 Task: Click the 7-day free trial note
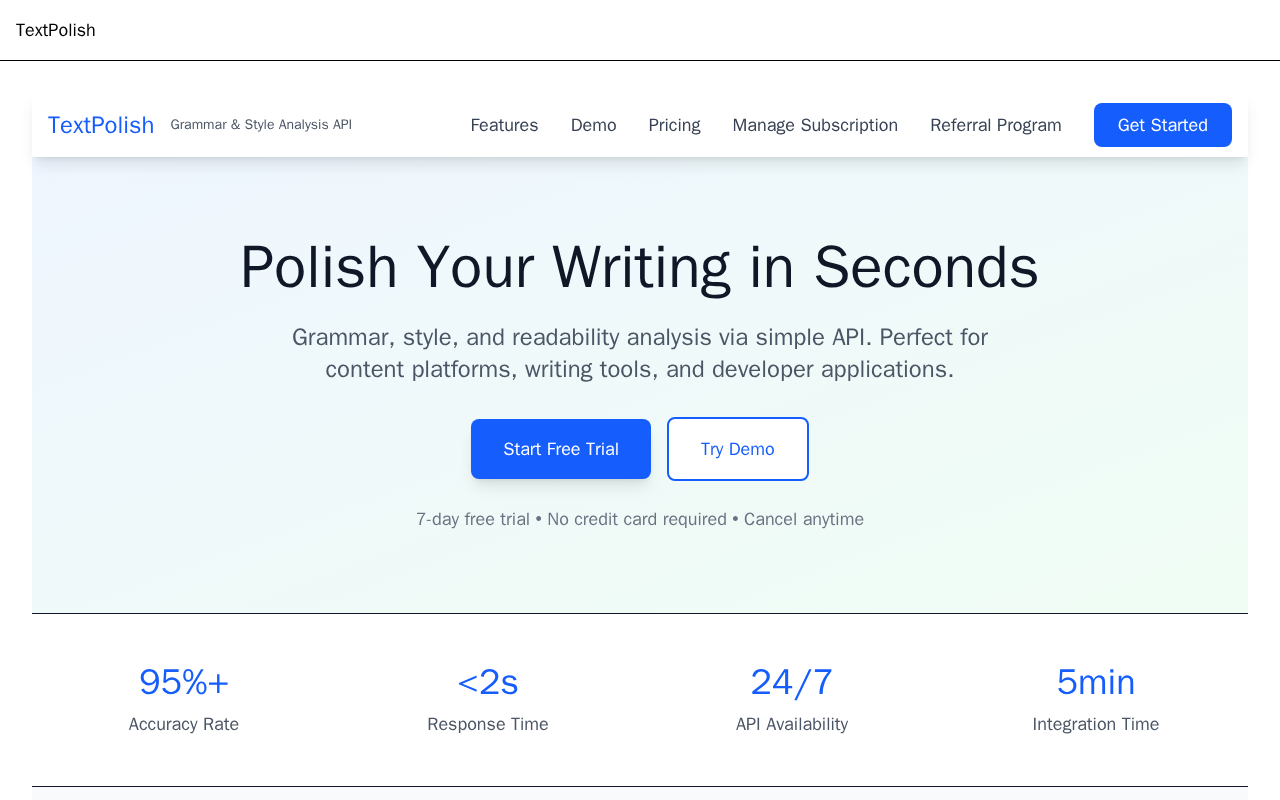pos(640,519)
